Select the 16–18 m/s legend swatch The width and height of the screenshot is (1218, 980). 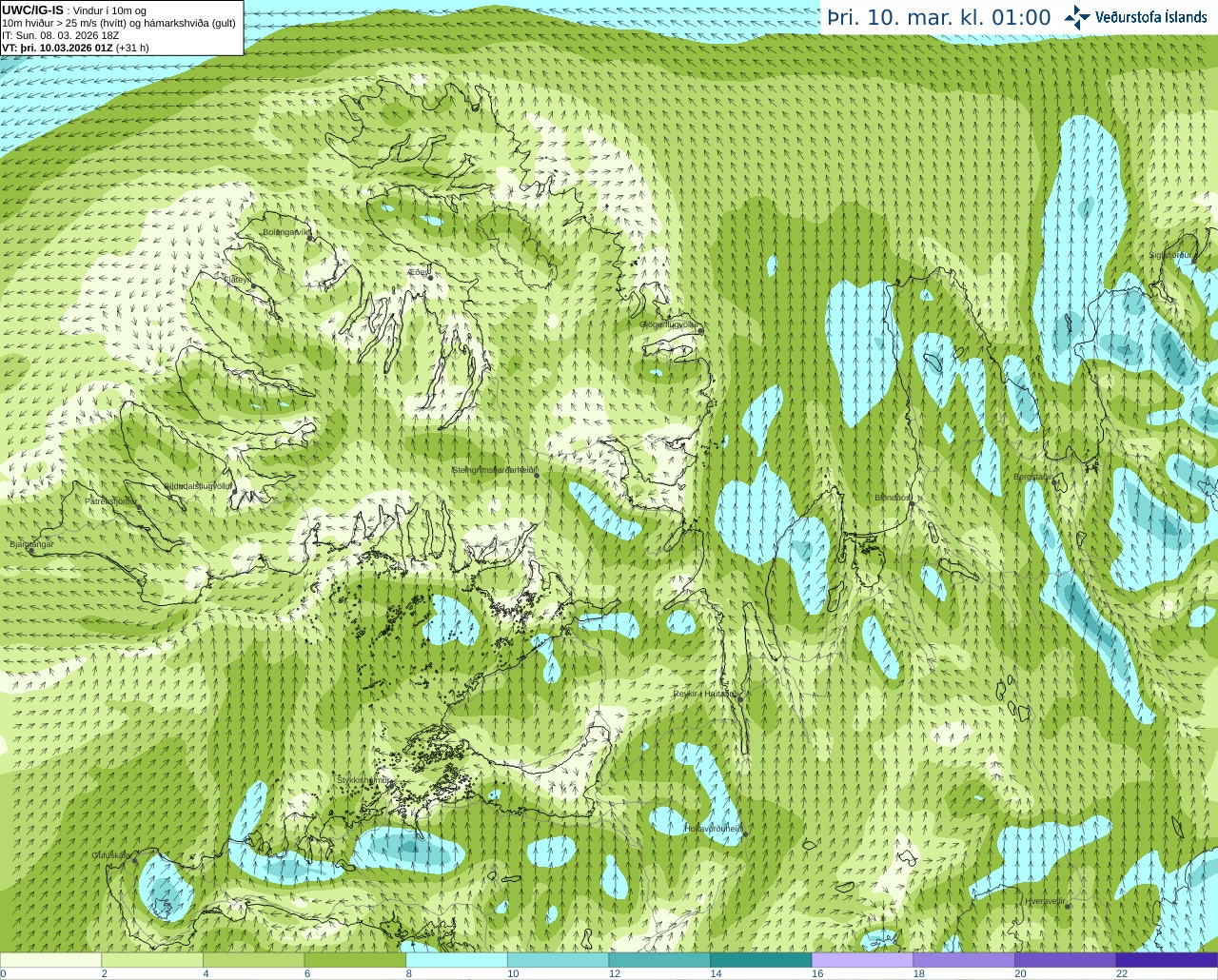click(862, 959)
